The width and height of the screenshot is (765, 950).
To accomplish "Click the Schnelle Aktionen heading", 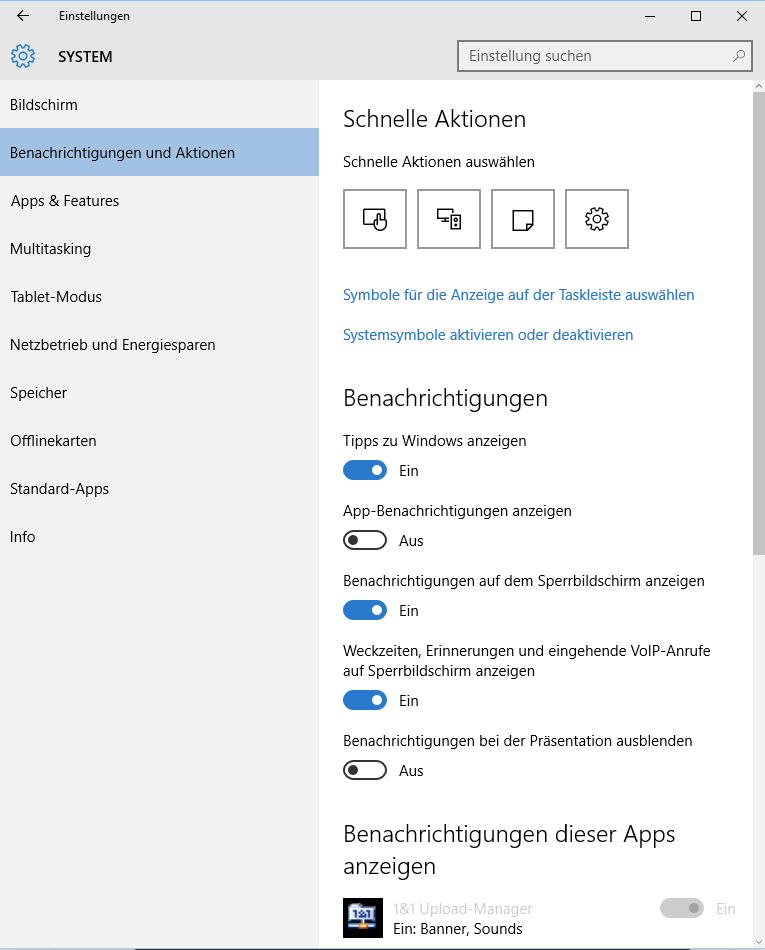I will point(434,119).
